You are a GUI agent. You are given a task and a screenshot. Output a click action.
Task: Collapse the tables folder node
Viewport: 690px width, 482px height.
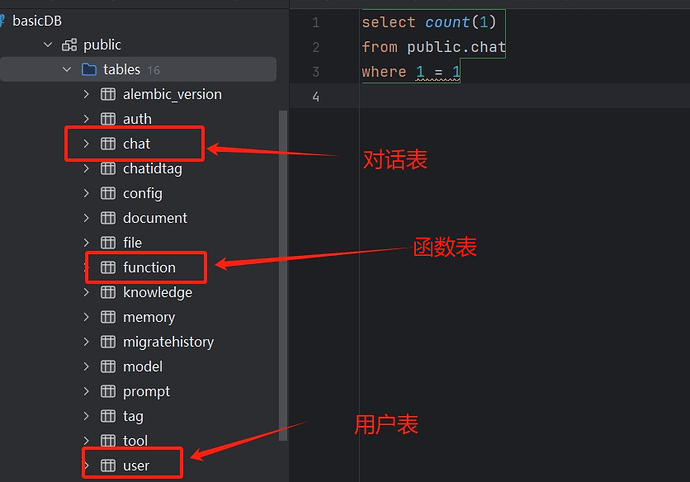pos(67,70)
